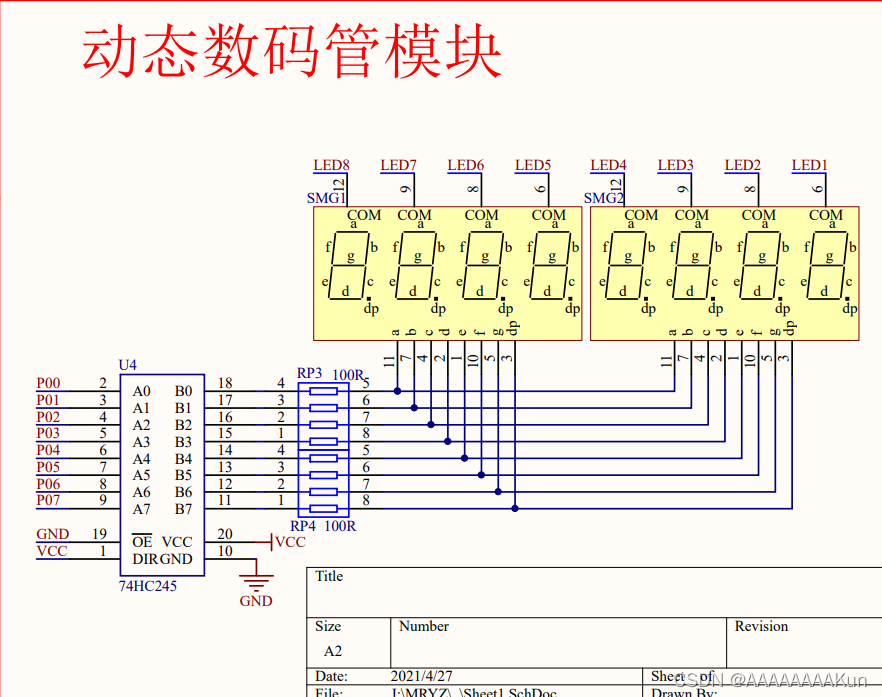Click the A7 pin name on U4

coord(142,509)
